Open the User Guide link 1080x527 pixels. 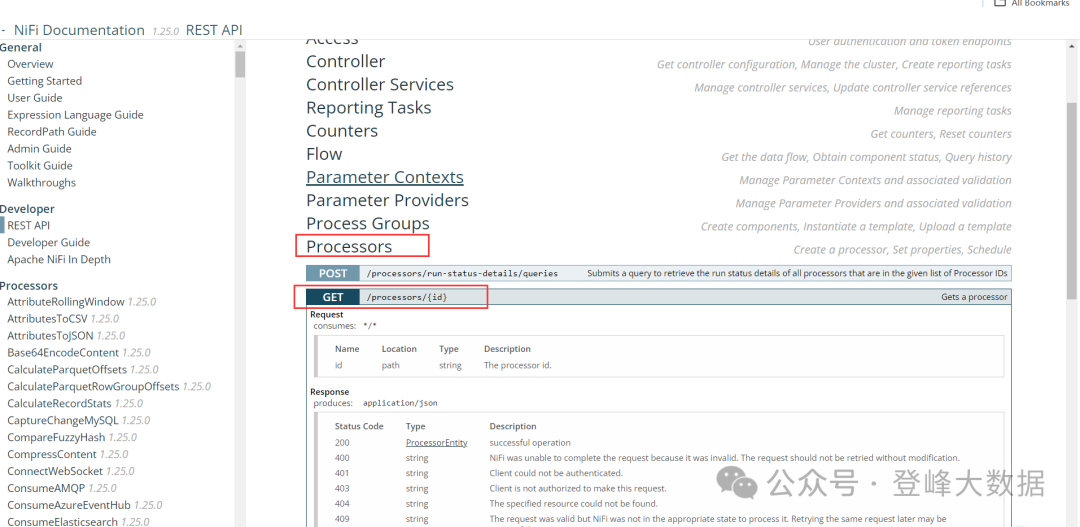(x=34, y=98)
